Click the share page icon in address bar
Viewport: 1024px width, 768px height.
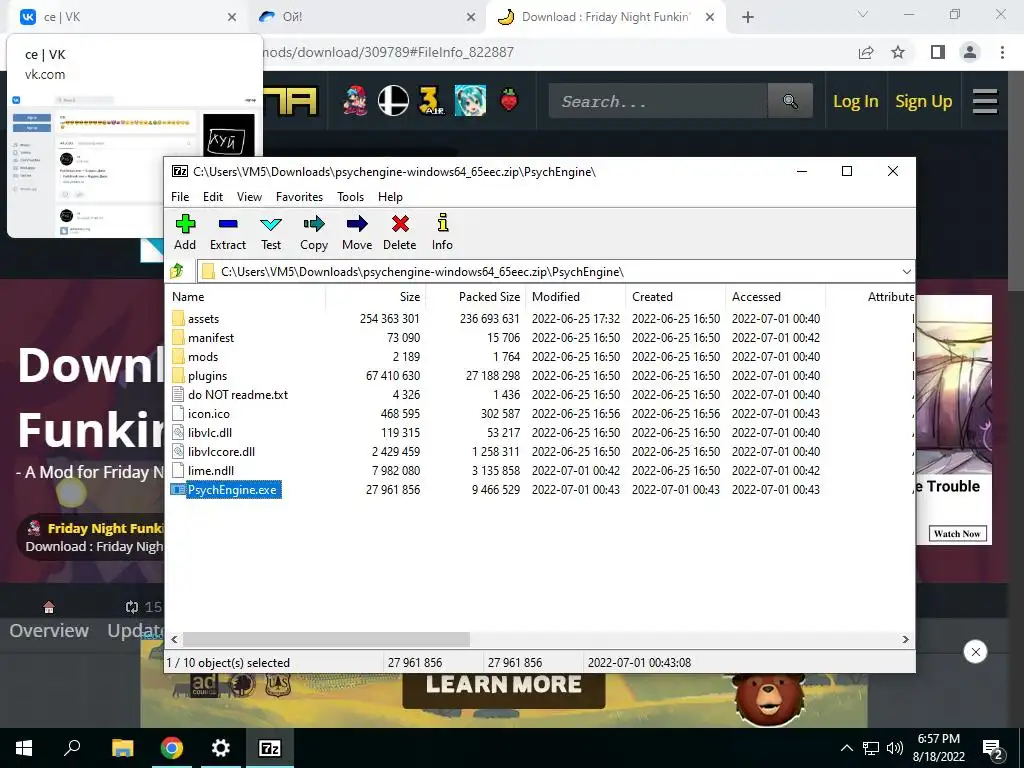click(866, 52)
